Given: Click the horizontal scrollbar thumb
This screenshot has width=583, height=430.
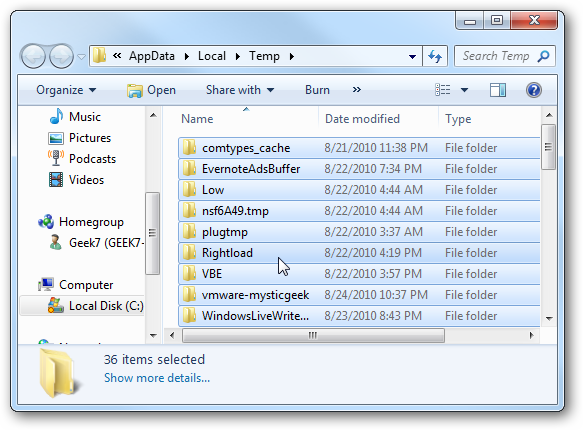Looking at the screenshot, I should [313, 335].
